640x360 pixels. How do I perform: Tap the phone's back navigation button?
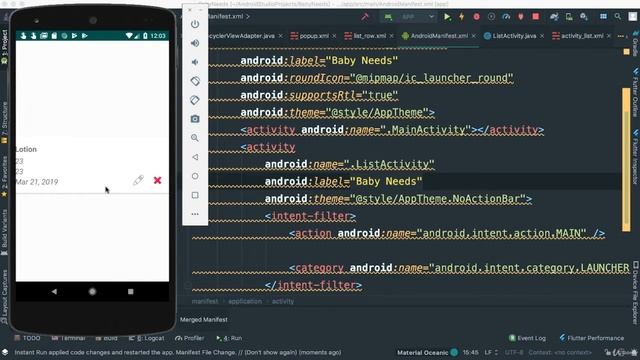coord(54,291)
